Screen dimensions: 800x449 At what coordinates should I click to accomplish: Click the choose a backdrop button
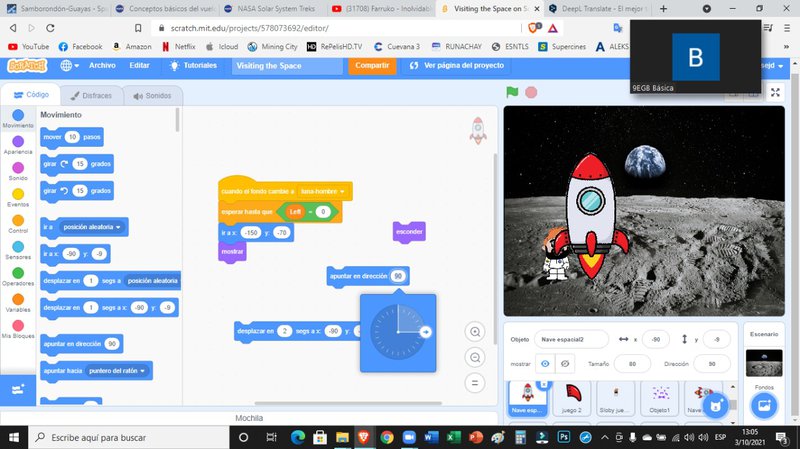click(765, 405)
